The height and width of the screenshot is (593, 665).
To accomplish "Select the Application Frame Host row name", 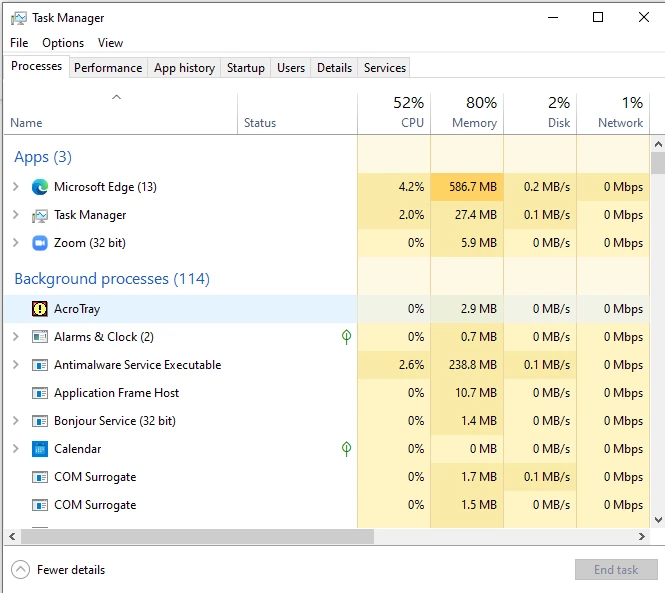I will [117, 393].
